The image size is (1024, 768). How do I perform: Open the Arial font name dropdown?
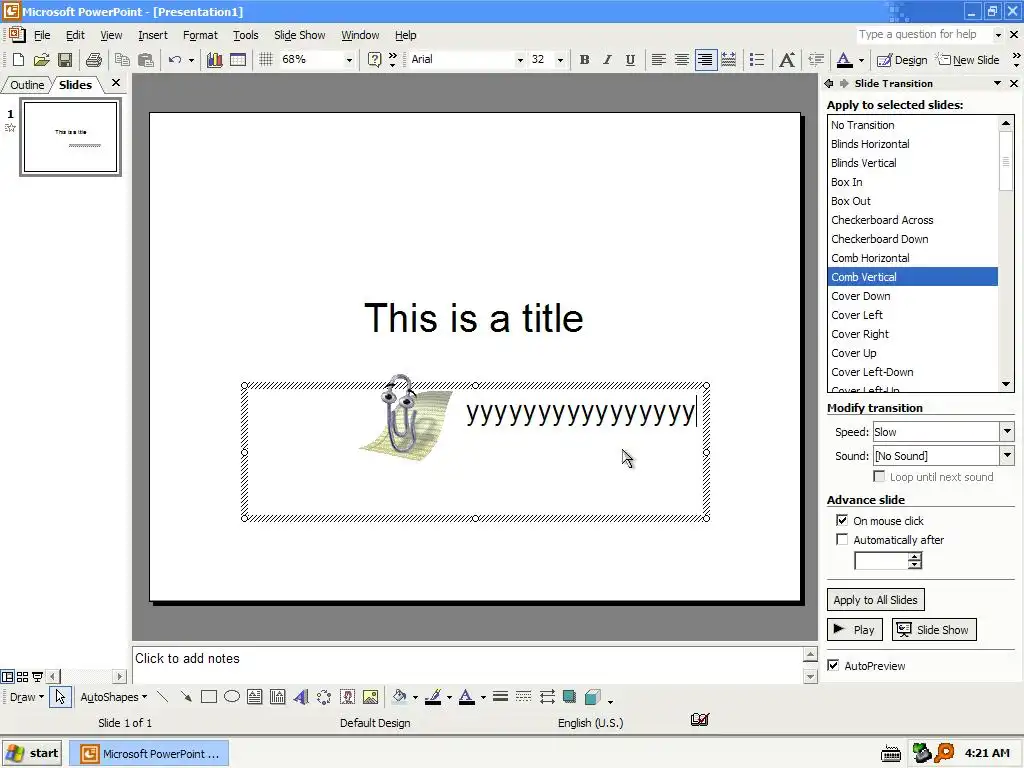pos(520,59)
